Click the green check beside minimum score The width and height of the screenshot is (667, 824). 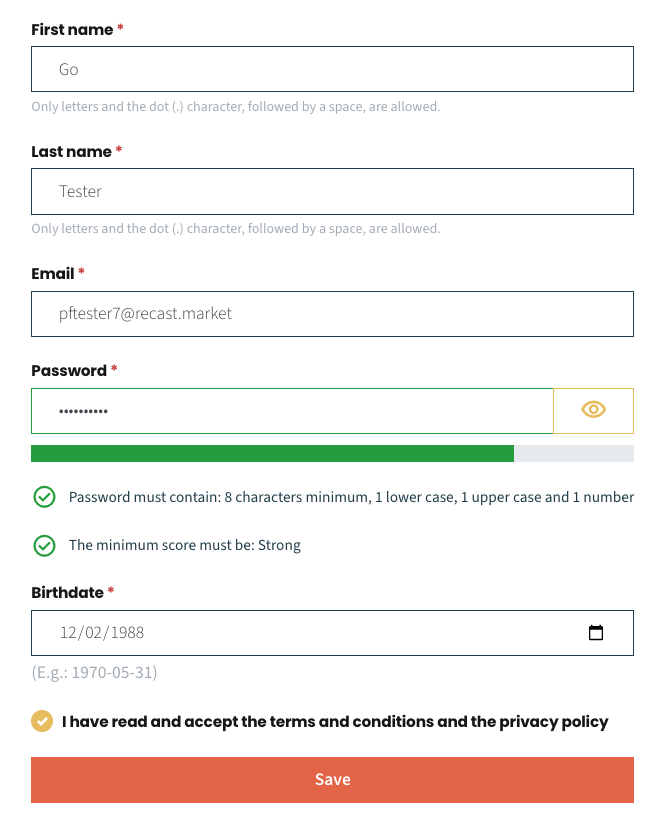pyautogui.click(x=44, y=545)
